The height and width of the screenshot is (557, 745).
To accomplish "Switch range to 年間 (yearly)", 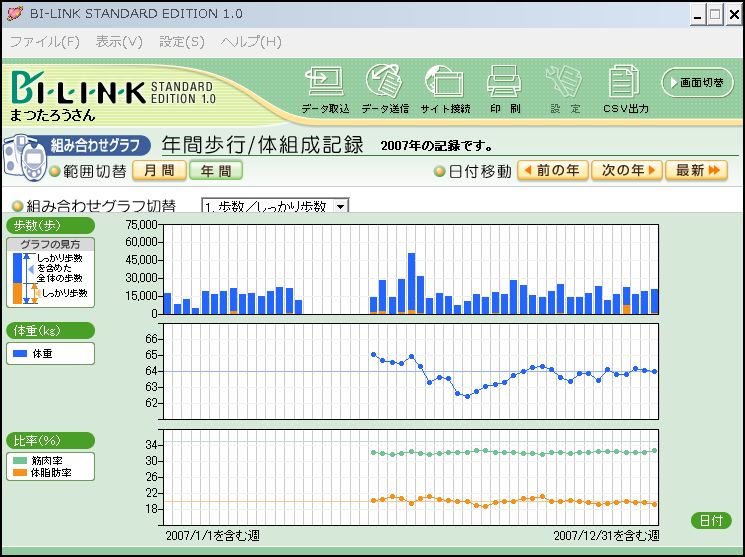I will pyautogui.click(x=216, y=171).
